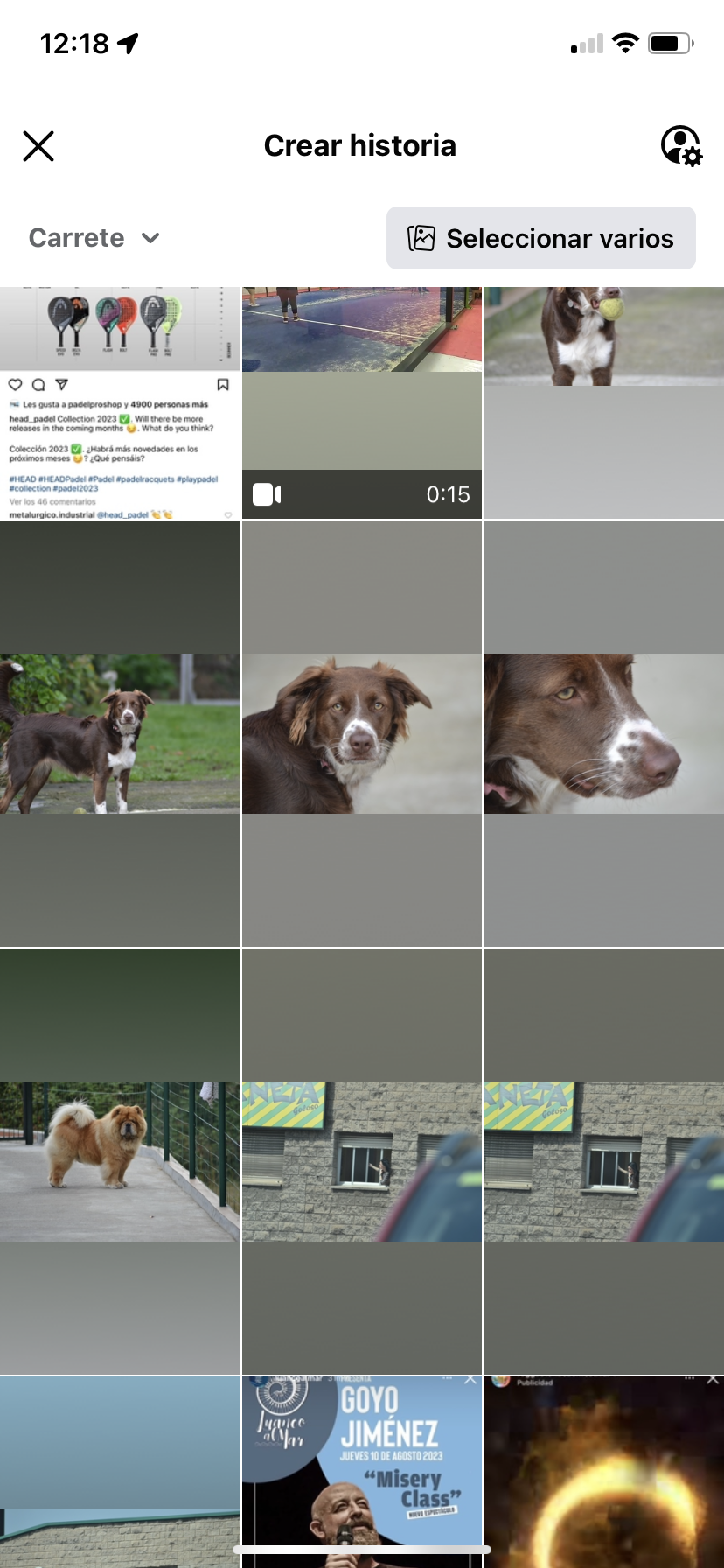The height and width of the screenshot is (1568, 724).
Task: Tap the video camera icon on clip
Action: point(267,494)
